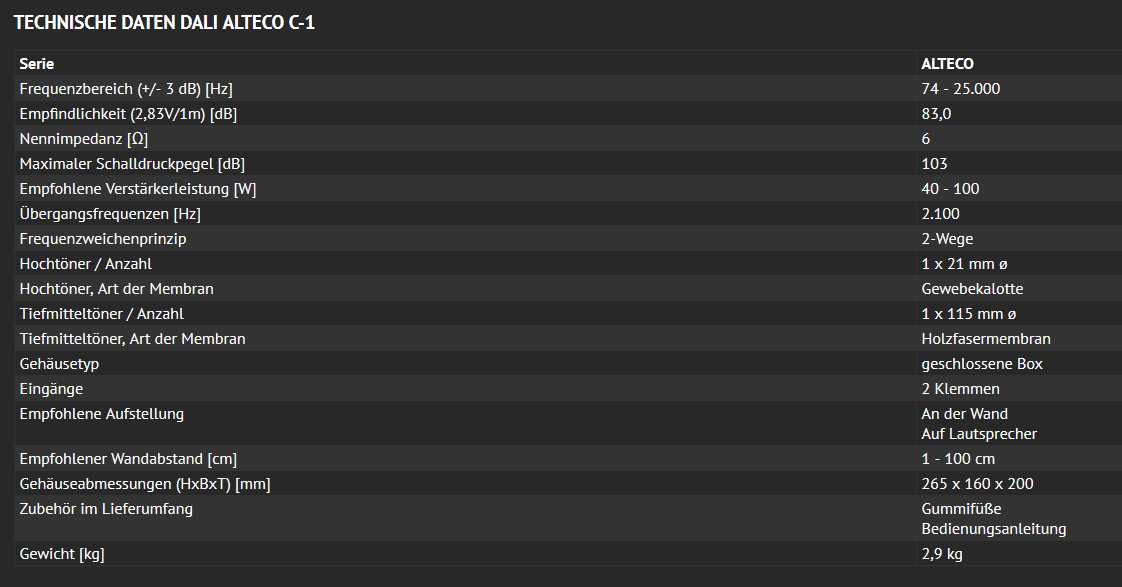Click the 'geschlossene Box' enclosure value
Screen dimensions: 1122x587
982,364
